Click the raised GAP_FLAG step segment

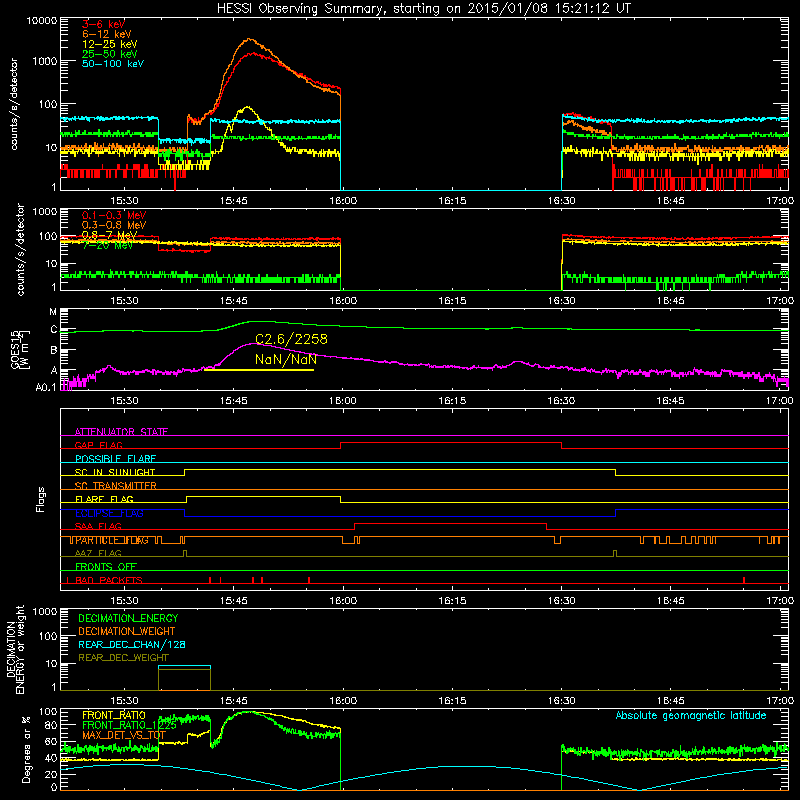click(451, 442)
